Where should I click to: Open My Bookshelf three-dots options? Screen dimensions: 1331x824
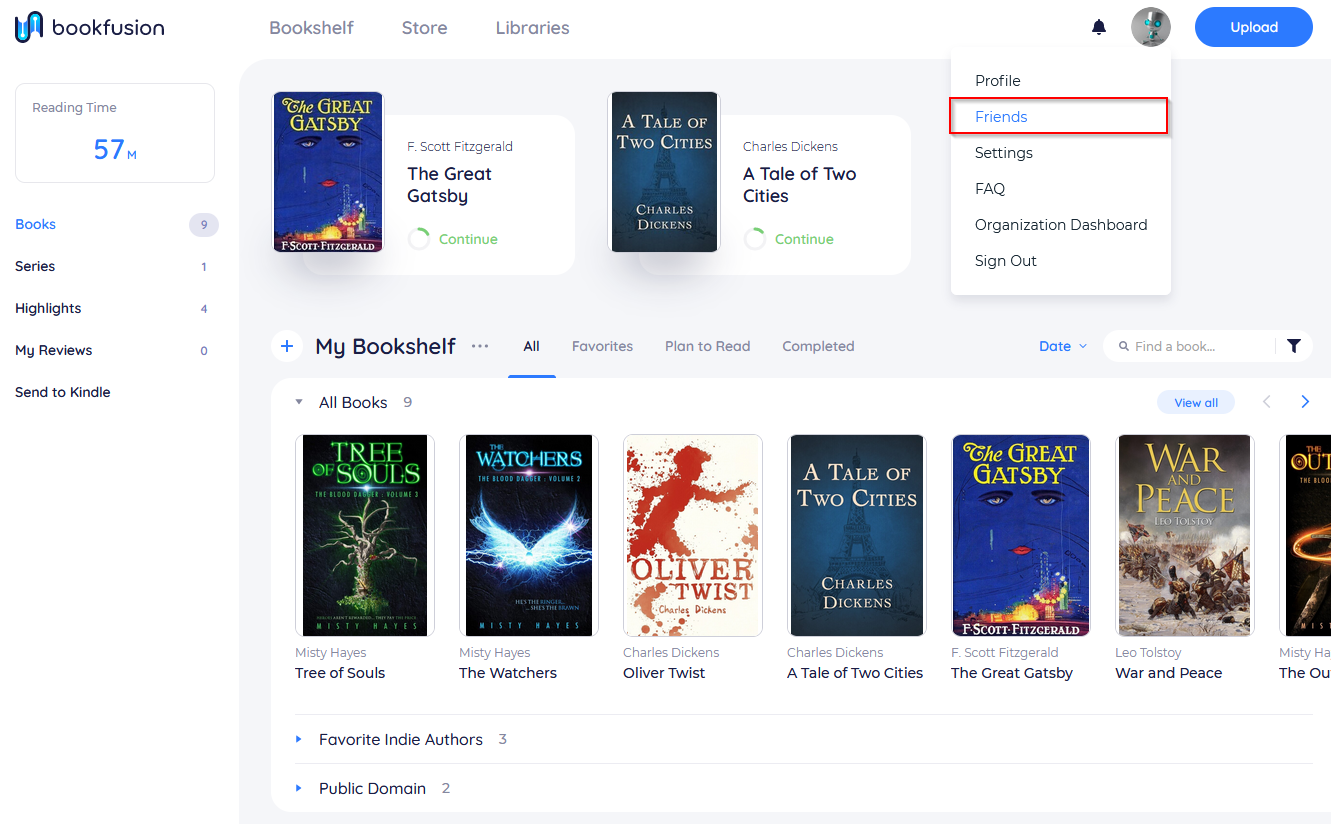[x=480, y=346]
